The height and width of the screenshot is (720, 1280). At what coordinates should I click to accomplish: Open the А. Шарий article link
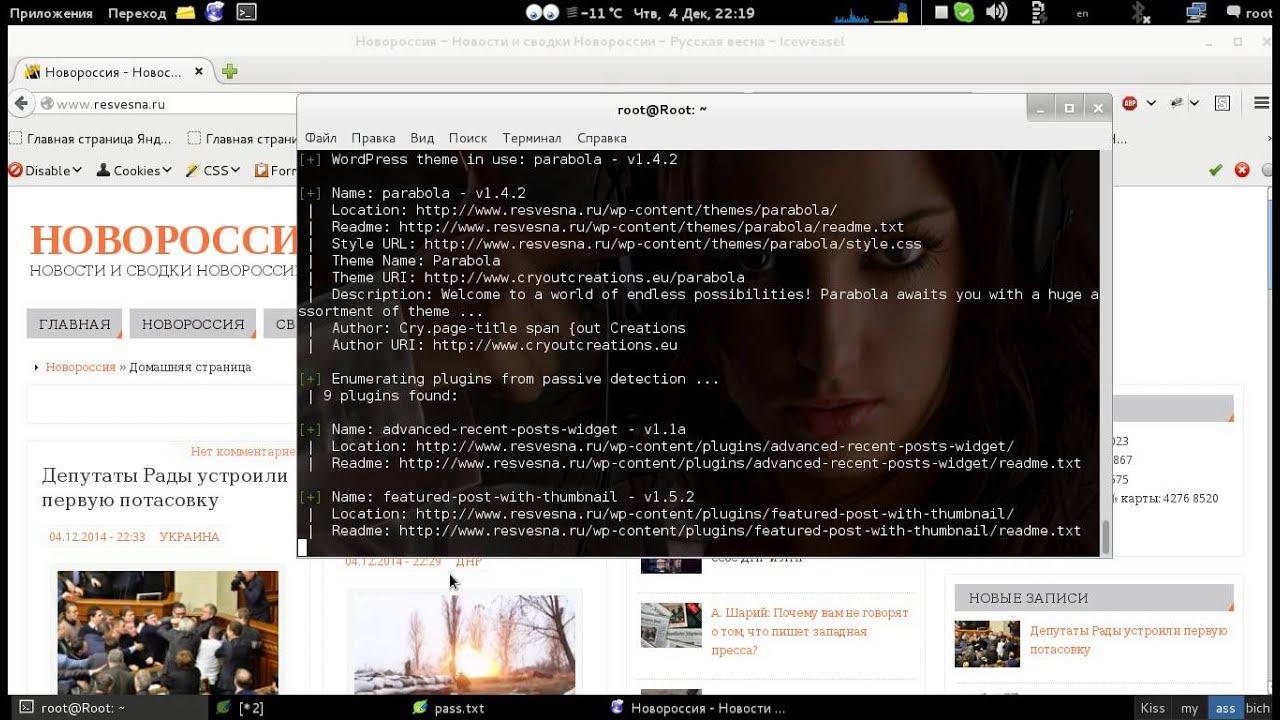click(x=809, y=631)
